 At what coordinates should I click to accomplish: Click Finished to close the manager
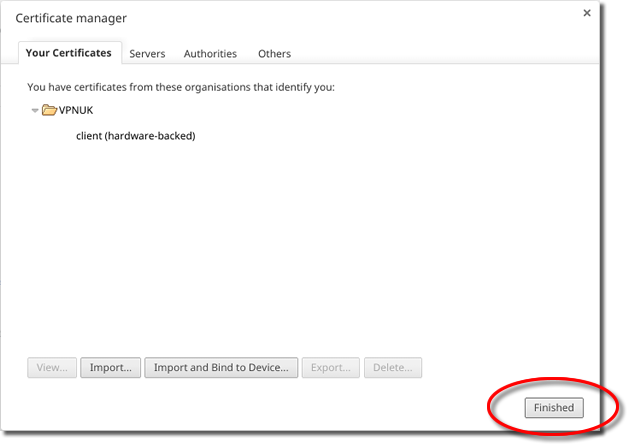pyautogui.click(x=553, y=408)
